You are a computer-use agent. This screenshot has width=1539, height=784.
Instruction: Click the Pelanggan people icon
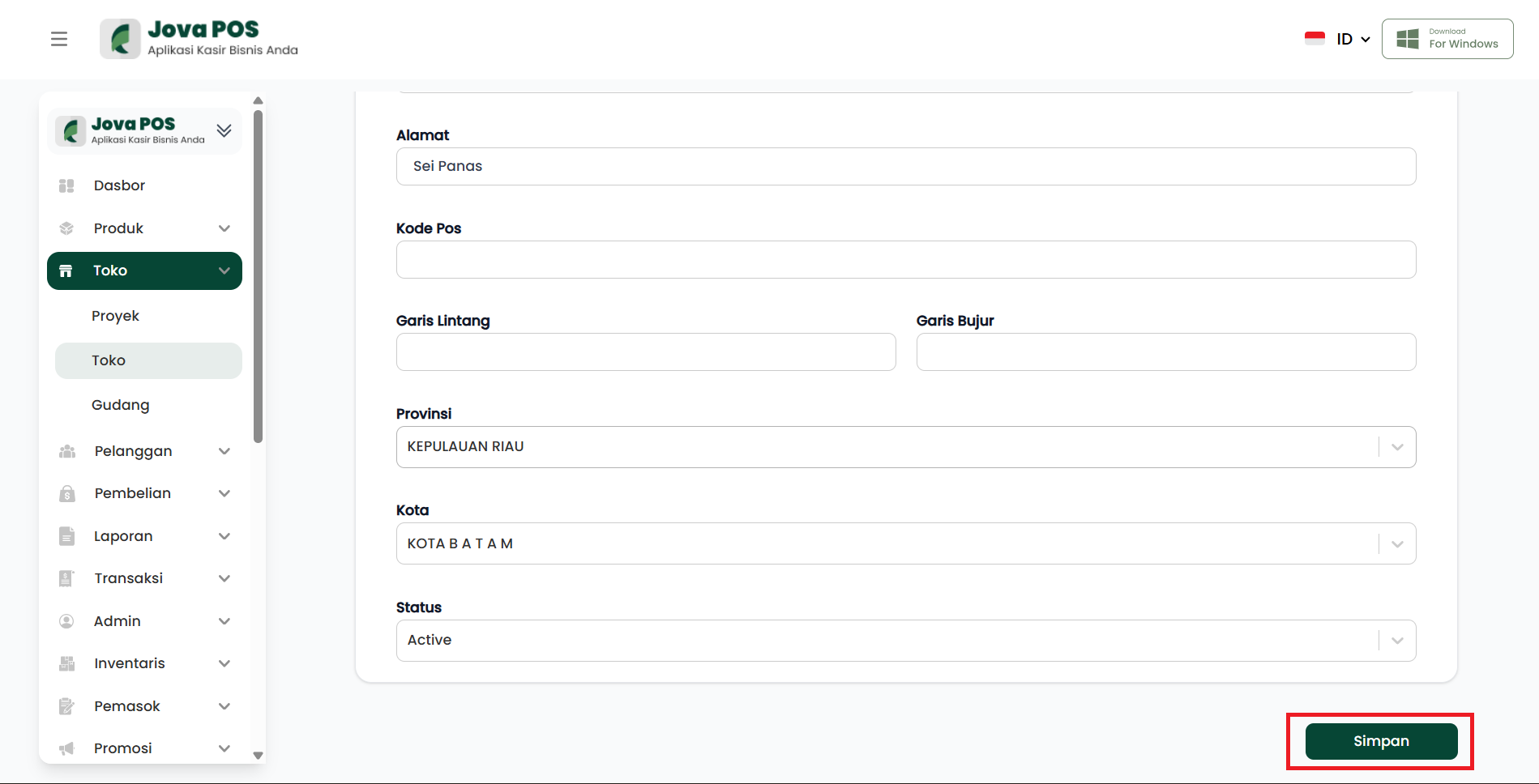pos(67,451)
